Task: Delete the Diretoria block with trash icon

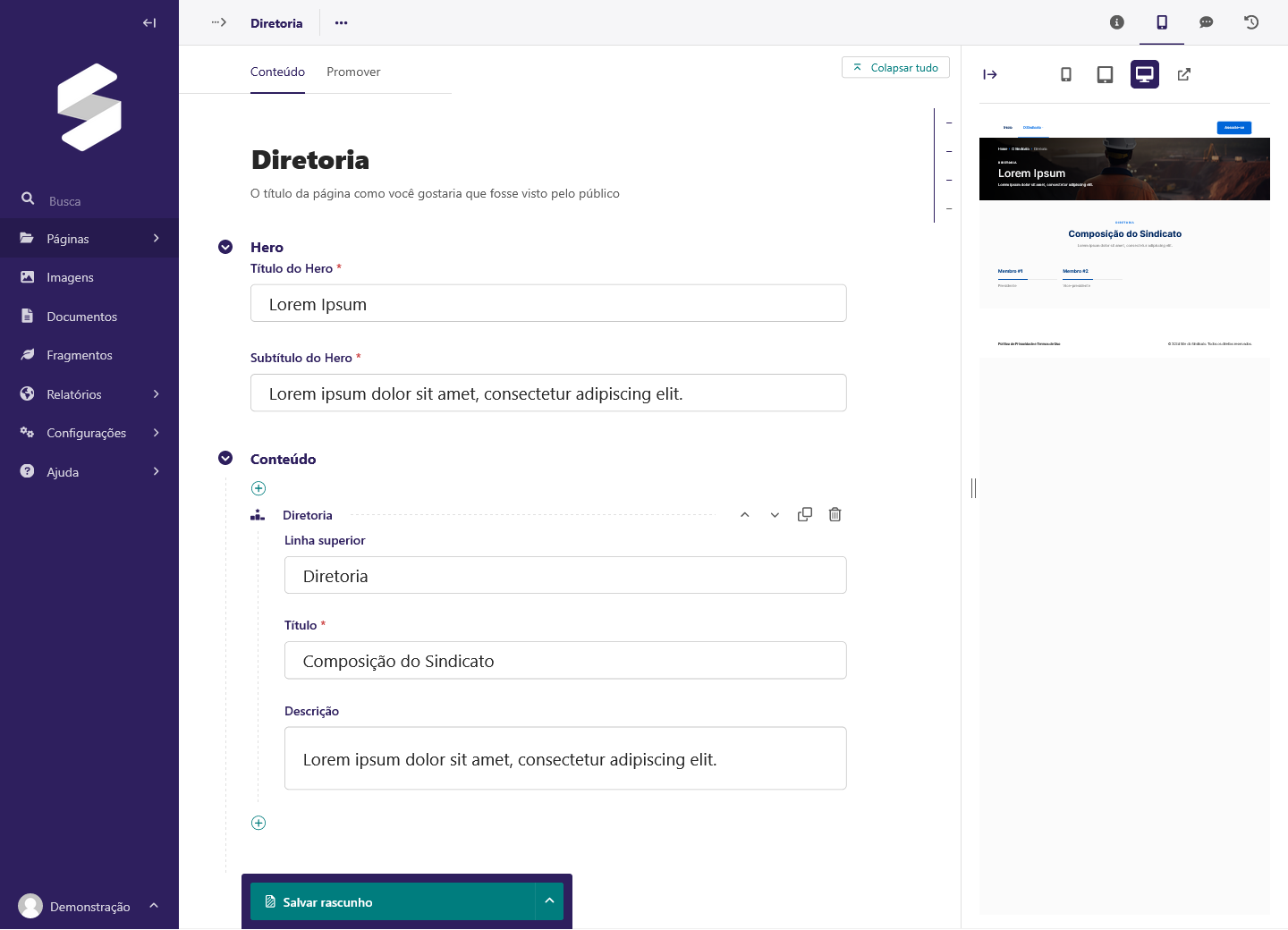Action: 835,514
